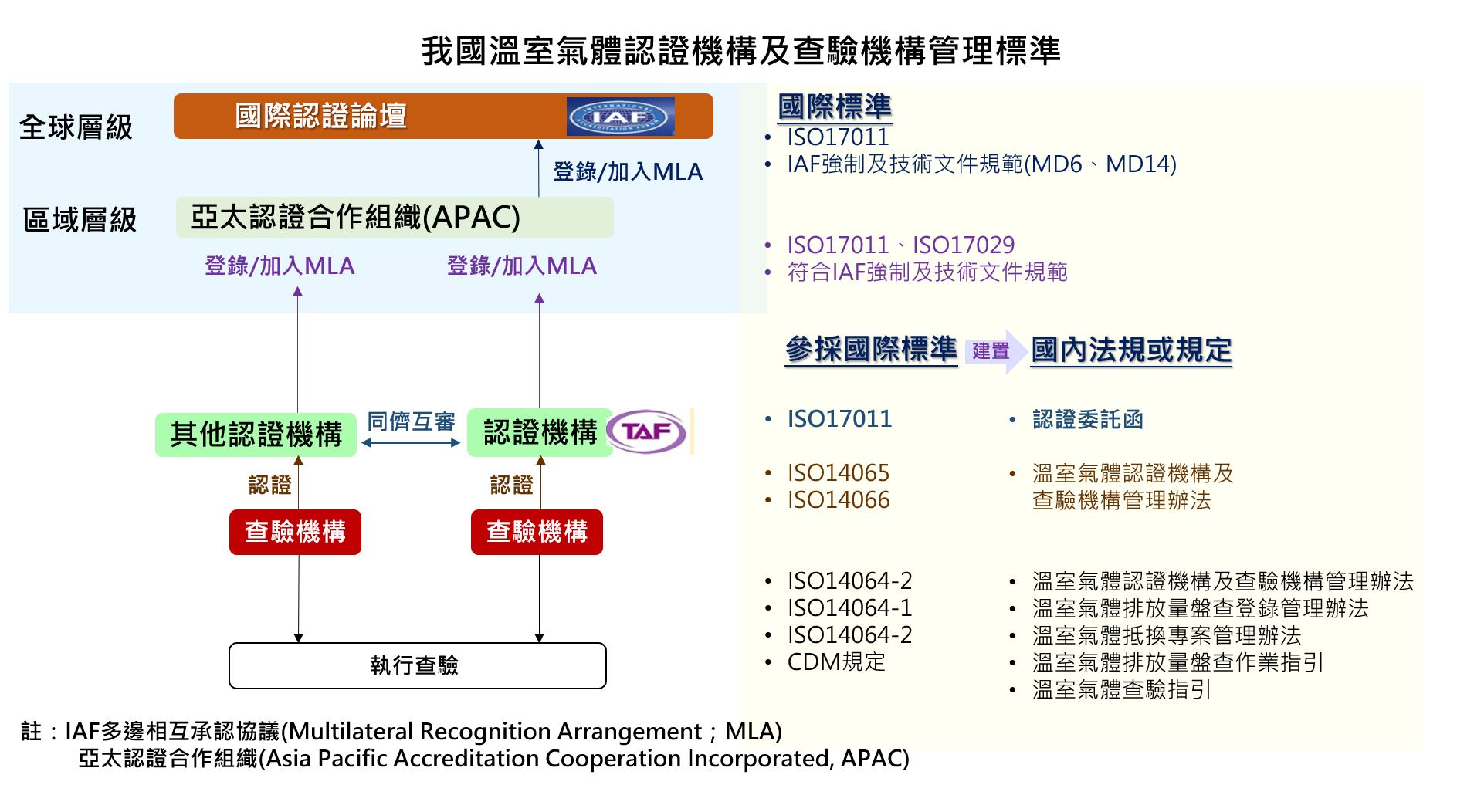1457x812 pixels.
Task: Select IAF強制及技術文件規範(MD6、MD14) bullet
Action: [x=981, y=164]
